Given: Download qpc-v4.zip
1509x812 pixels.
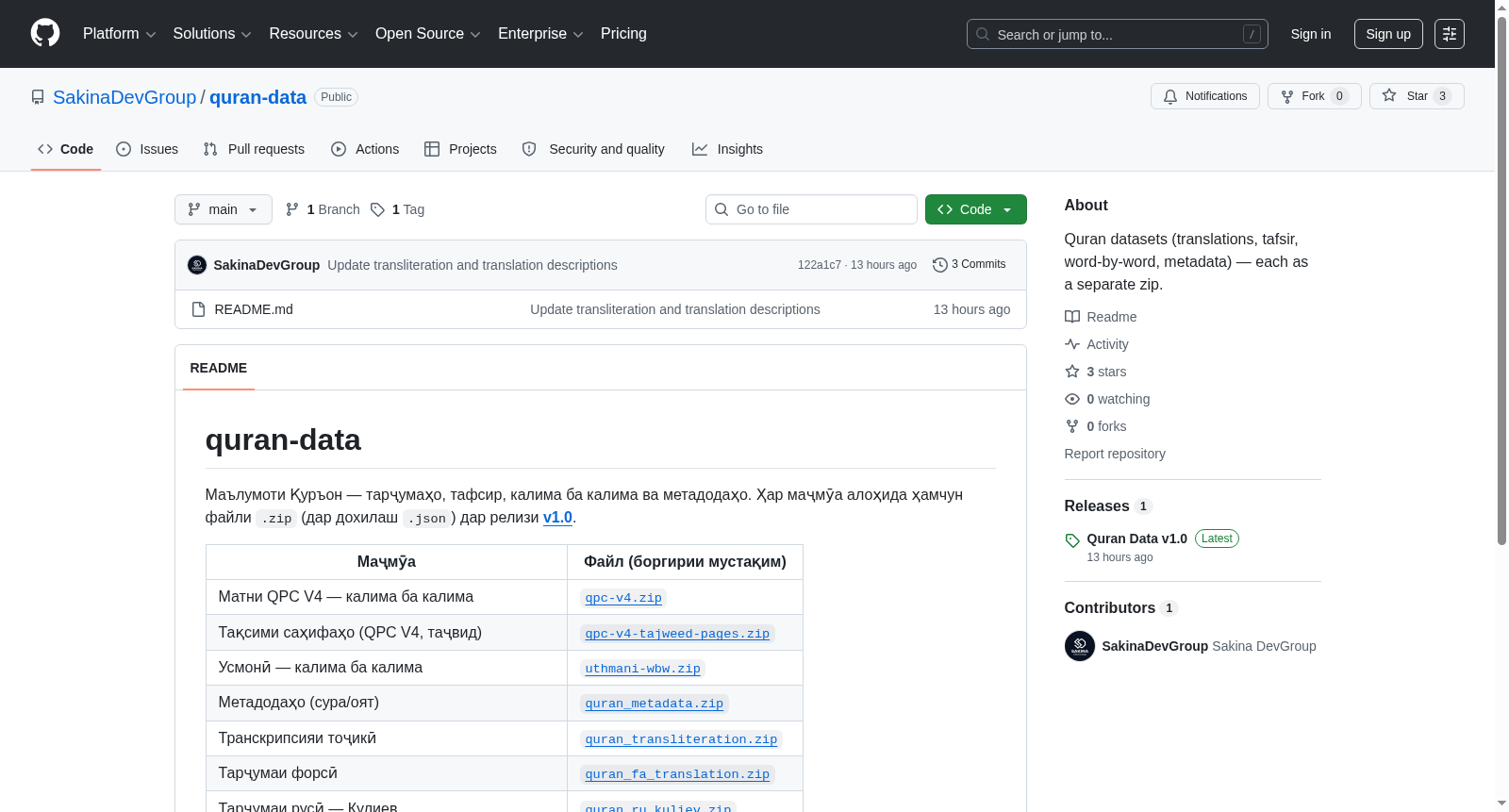Looking at the screenshot, I should click(x=623, y=598).
